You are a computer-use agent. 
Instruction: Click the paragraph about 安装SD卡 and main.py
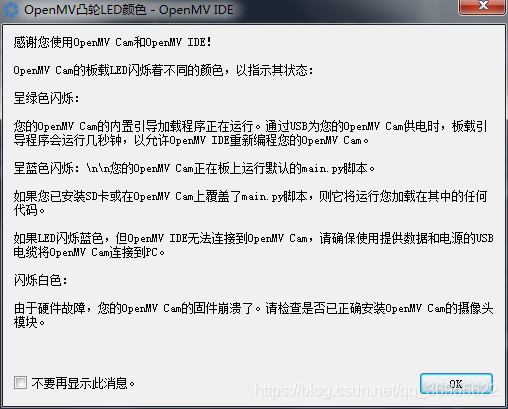pyautogui.click(x=251, y=203)
